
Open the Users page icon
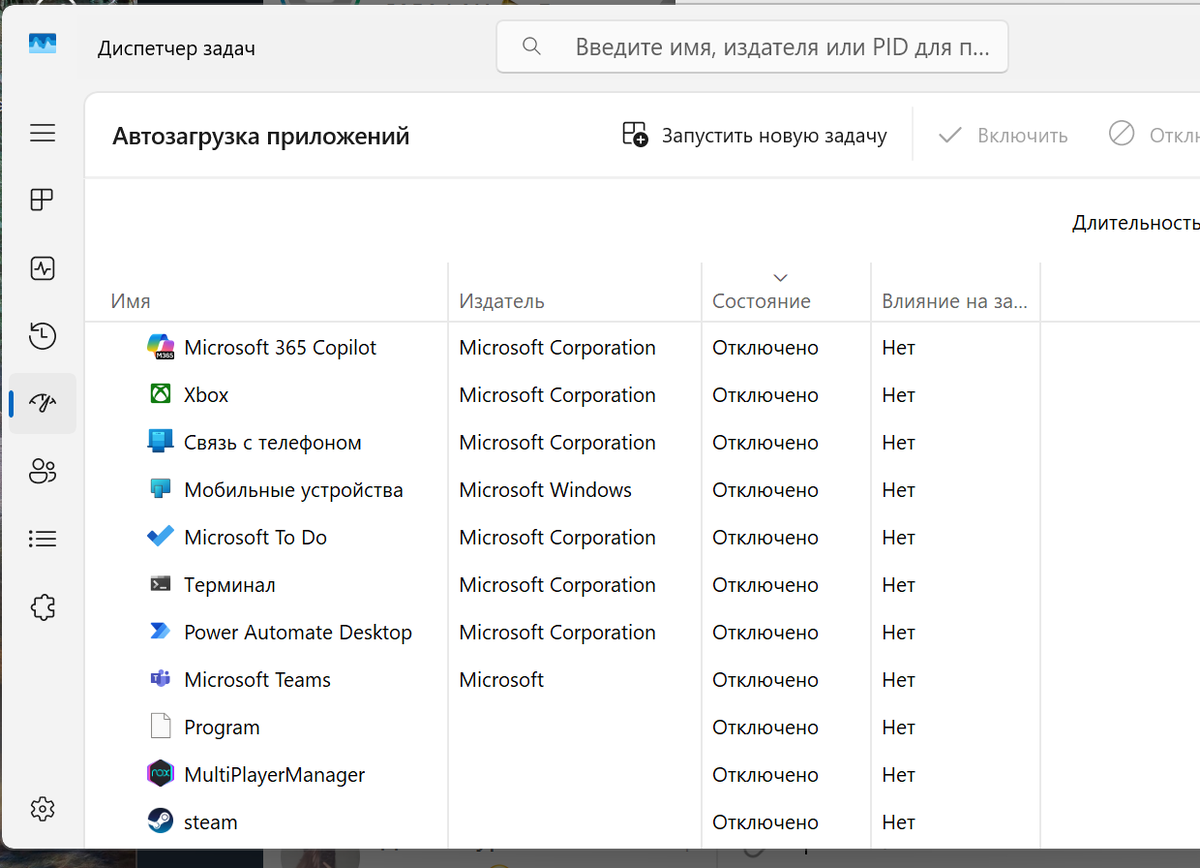42,471
